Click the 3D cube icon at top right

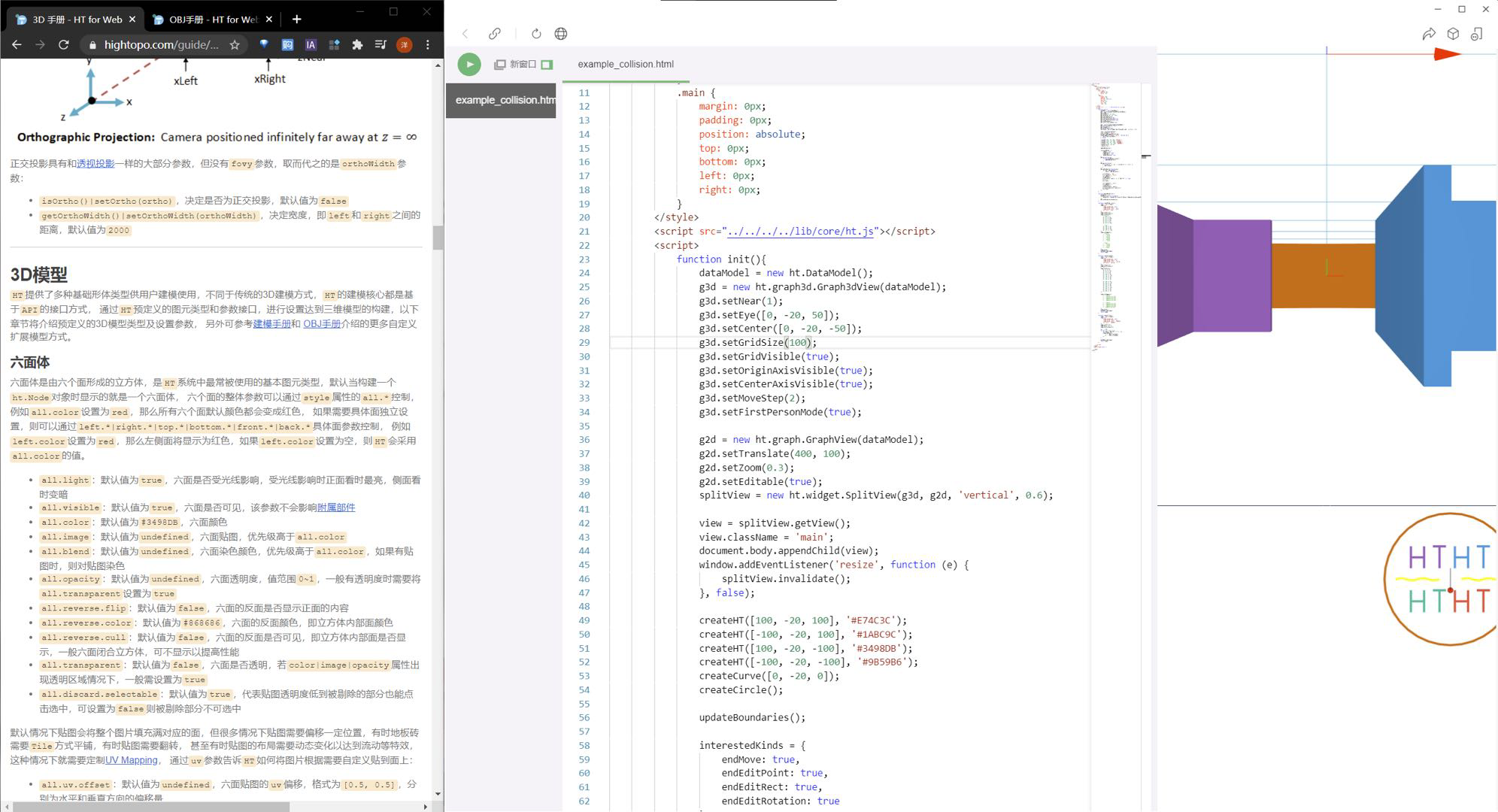1453,34
